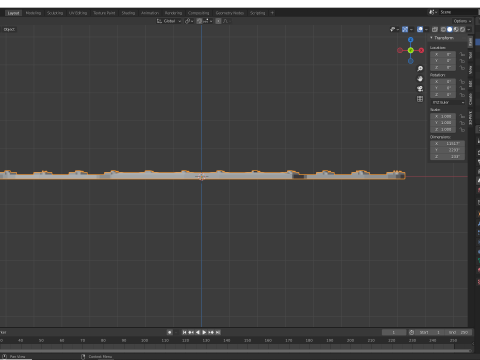
Task: Click the red X axis on the navigation gizmo
Action: point(421,50)
